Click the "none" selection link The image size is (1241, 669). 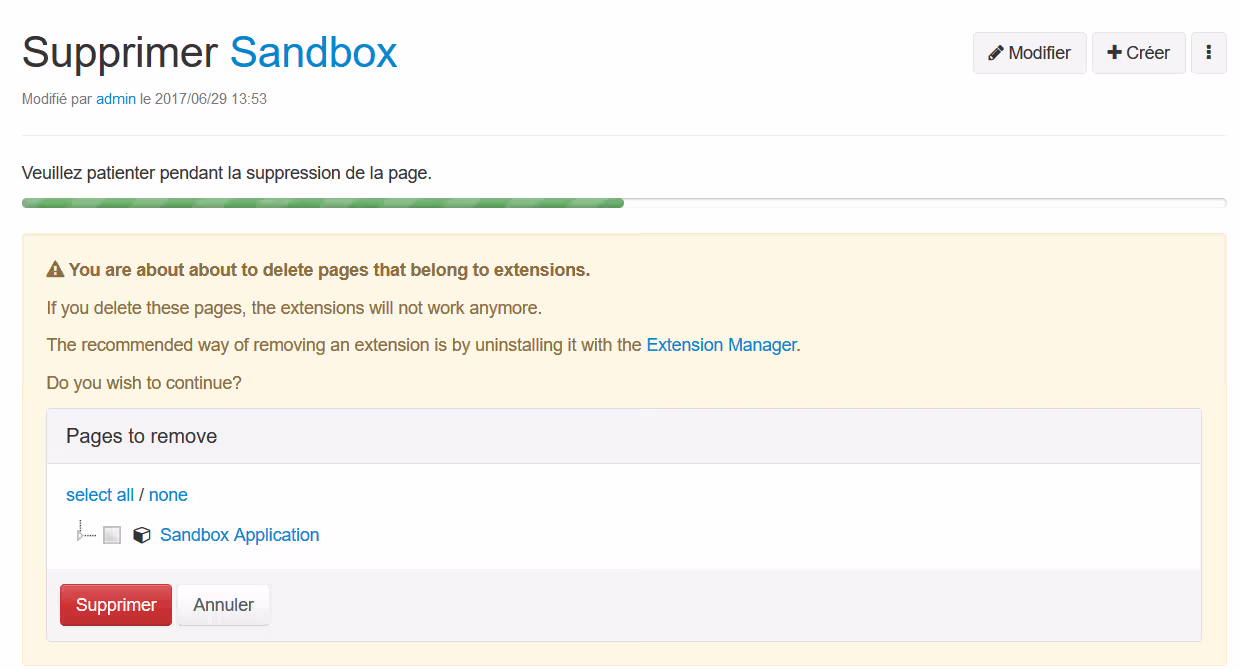(x=168, y=495)
